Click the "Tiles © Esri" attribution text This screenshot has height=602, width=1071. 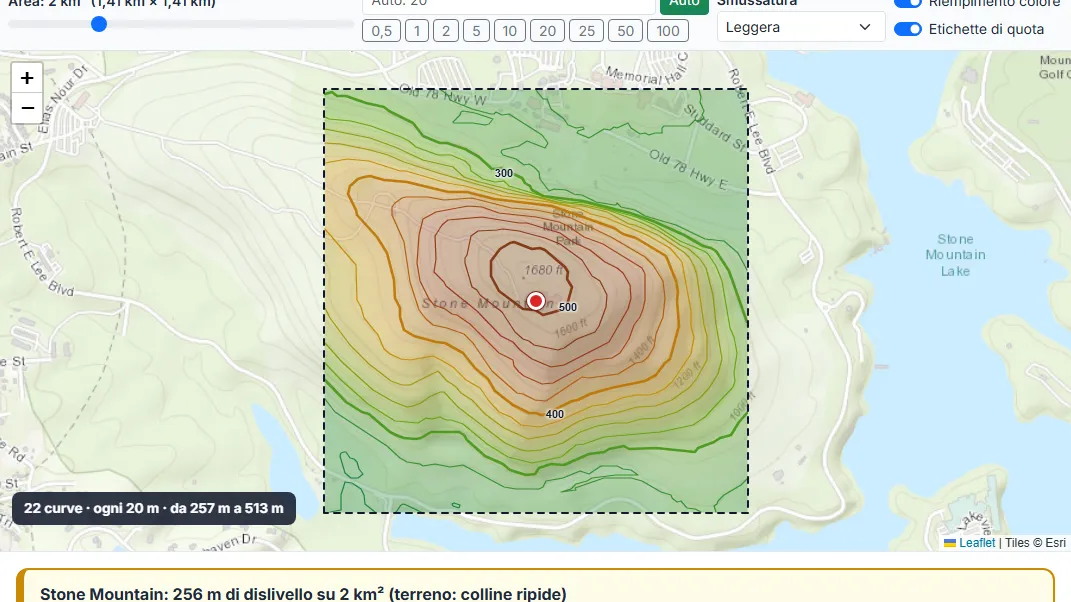click(1035, 543)
